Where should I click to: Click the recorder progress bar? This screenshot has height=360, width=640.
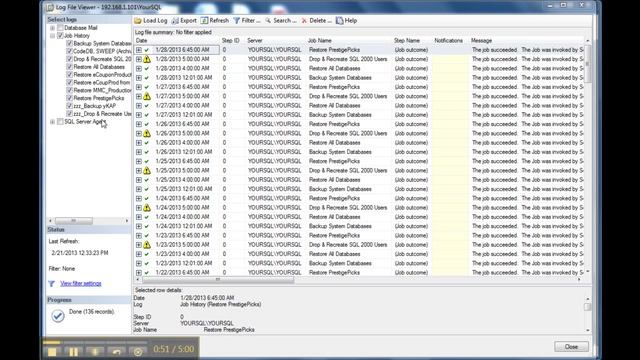(x=95, y=342)
